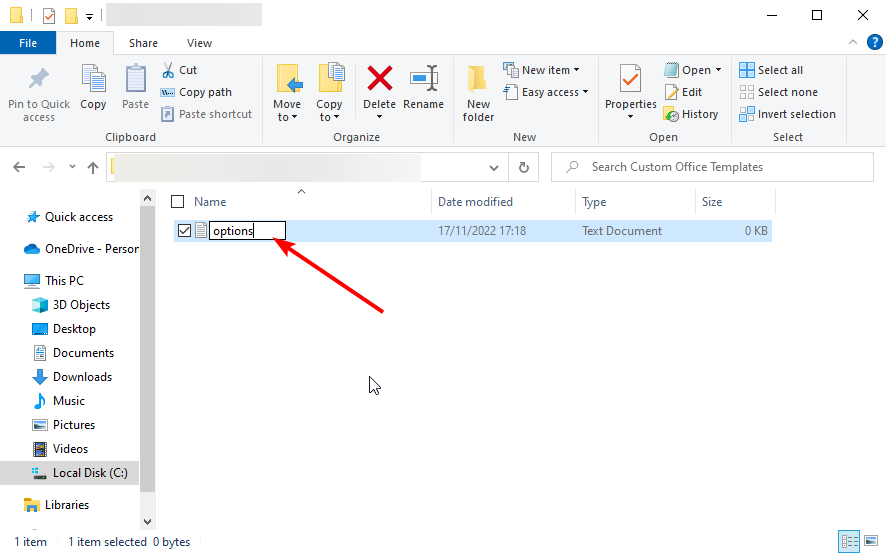
Task: Open the New item dropdown
Action: coord(541,70)
